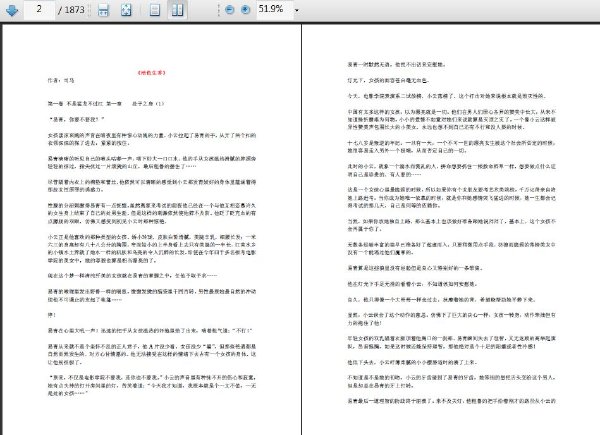Viewport: 600px width, 435px height.
Task: Click the fit-whole-page icon with arrows
Action: [x=126, y=10]
